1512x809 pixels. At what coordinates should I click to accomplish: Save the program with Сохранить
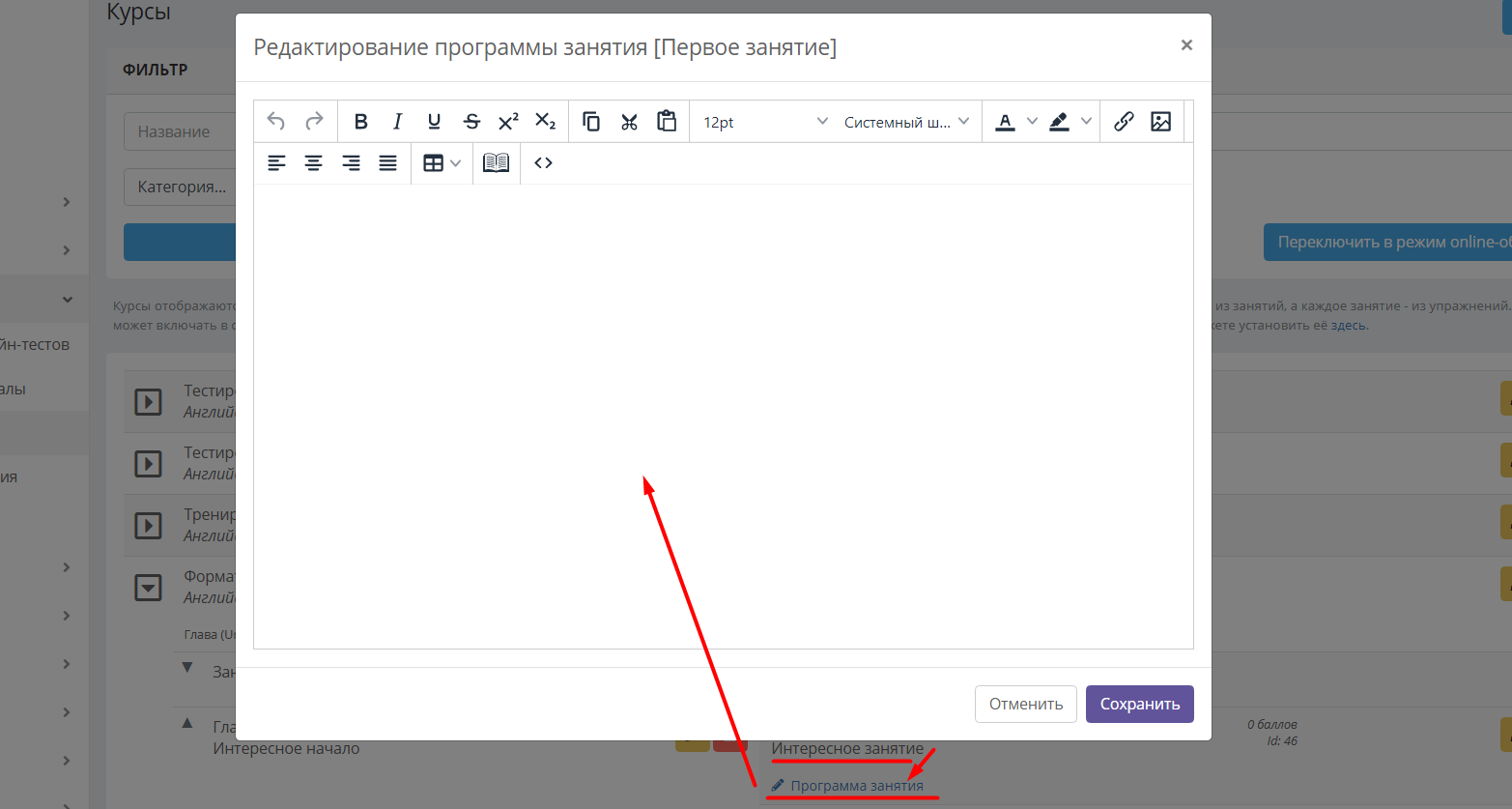1139,704
